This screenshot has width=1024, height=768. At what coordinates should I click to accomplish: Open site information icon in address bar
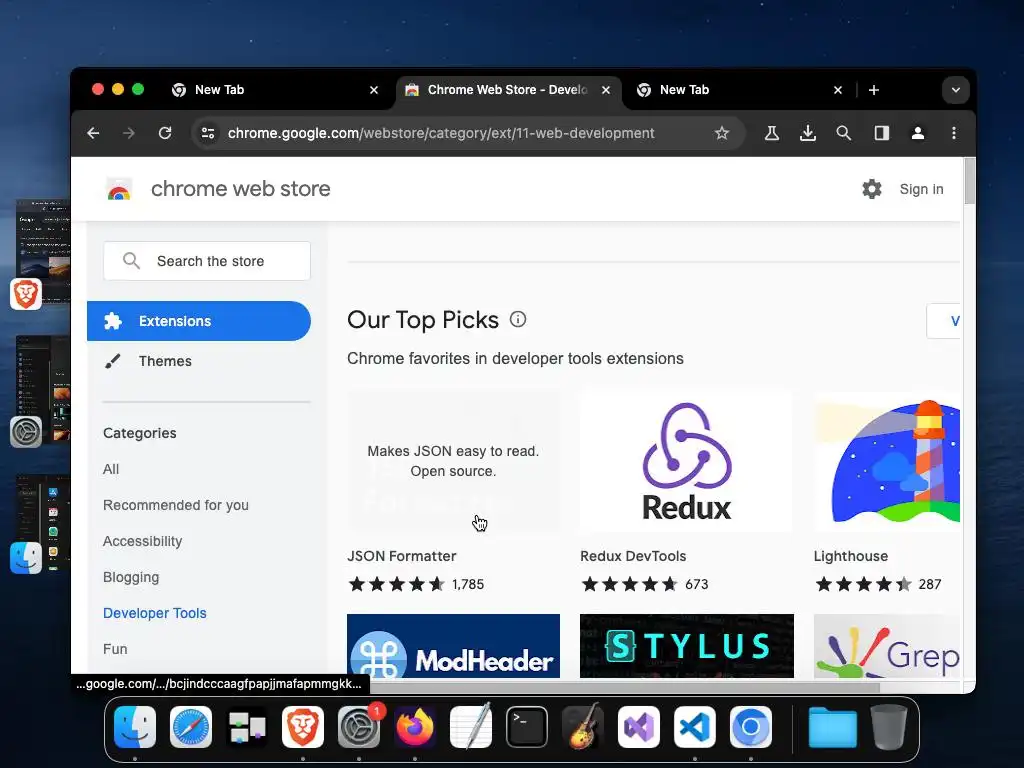click(x=208, y=133)
